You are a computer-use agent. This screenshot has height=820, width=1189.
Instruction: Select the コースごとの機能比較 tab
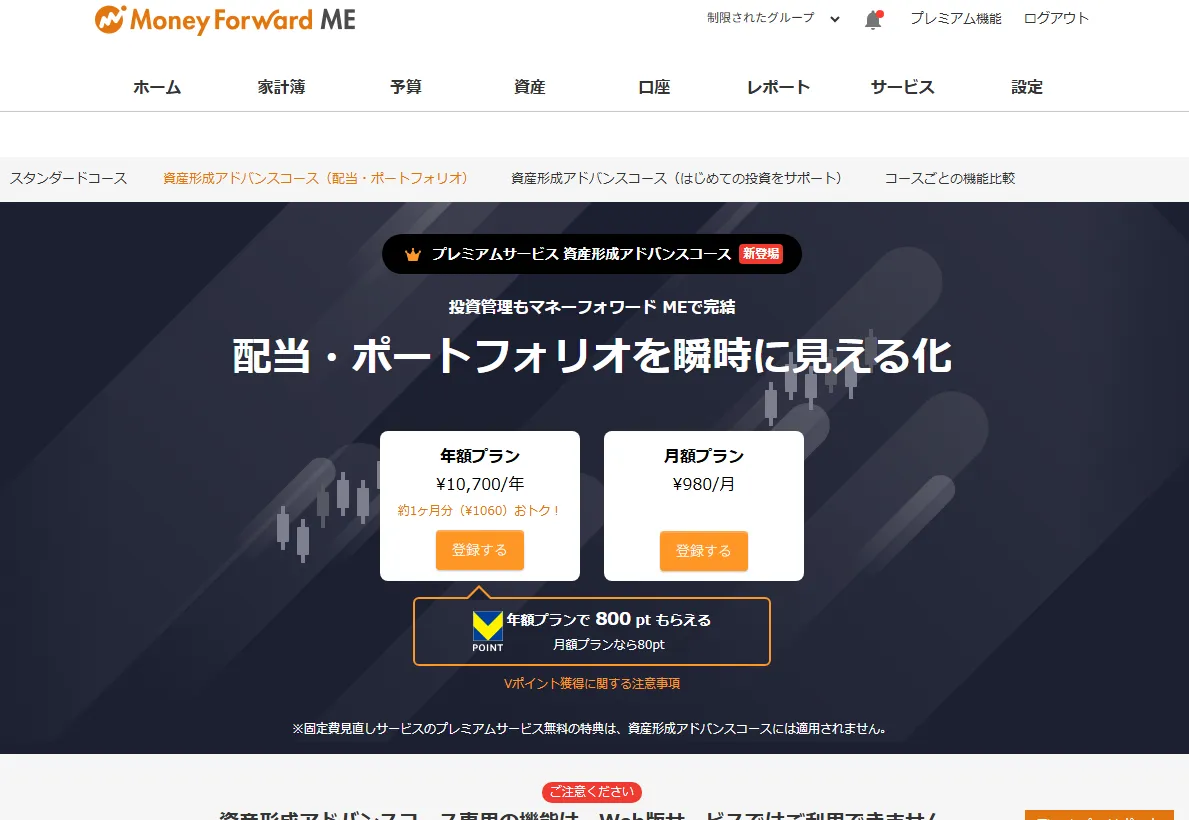click(949, 178)
